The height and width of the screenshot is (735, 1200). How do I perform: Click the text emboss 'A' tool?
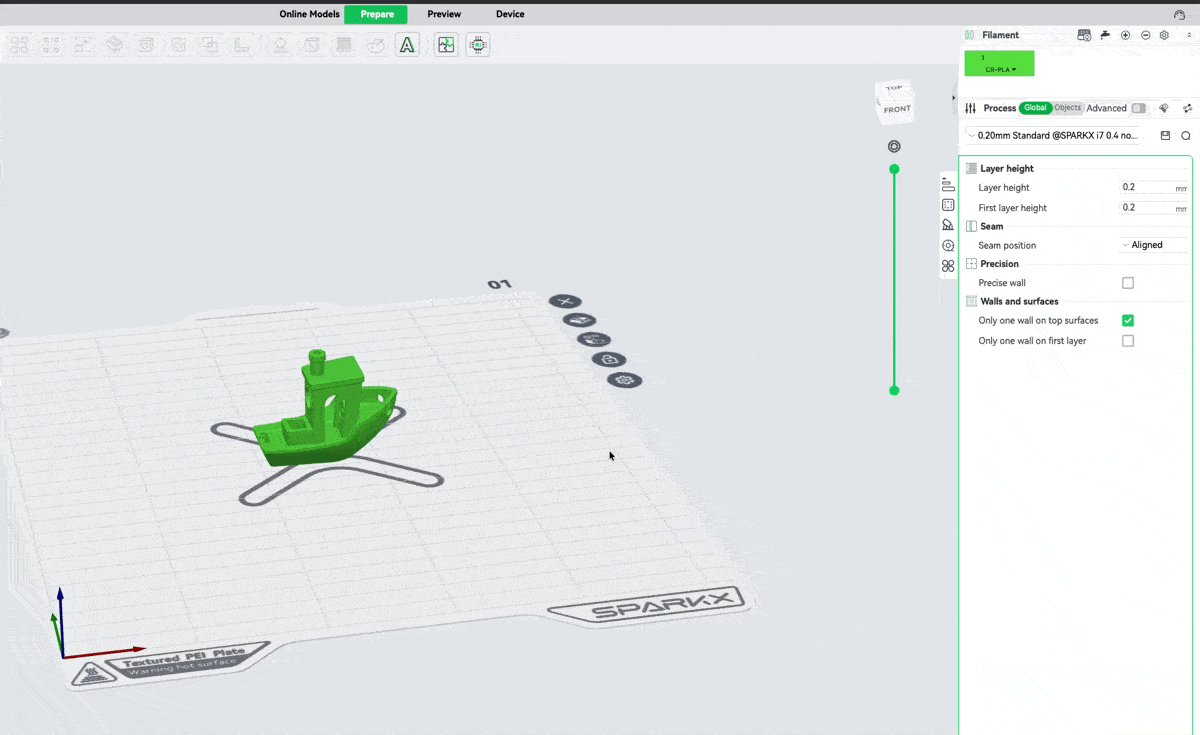(x=407, y=45)
